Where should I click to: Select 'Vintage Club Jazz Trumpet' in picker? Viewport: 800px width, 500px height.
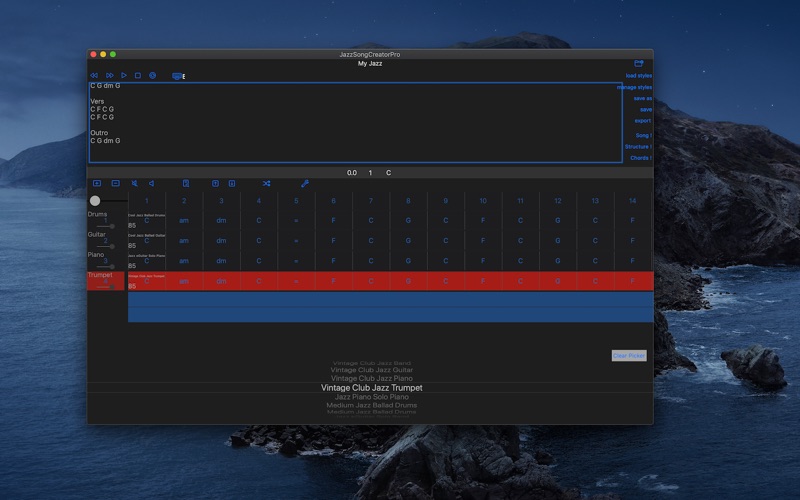371,388
